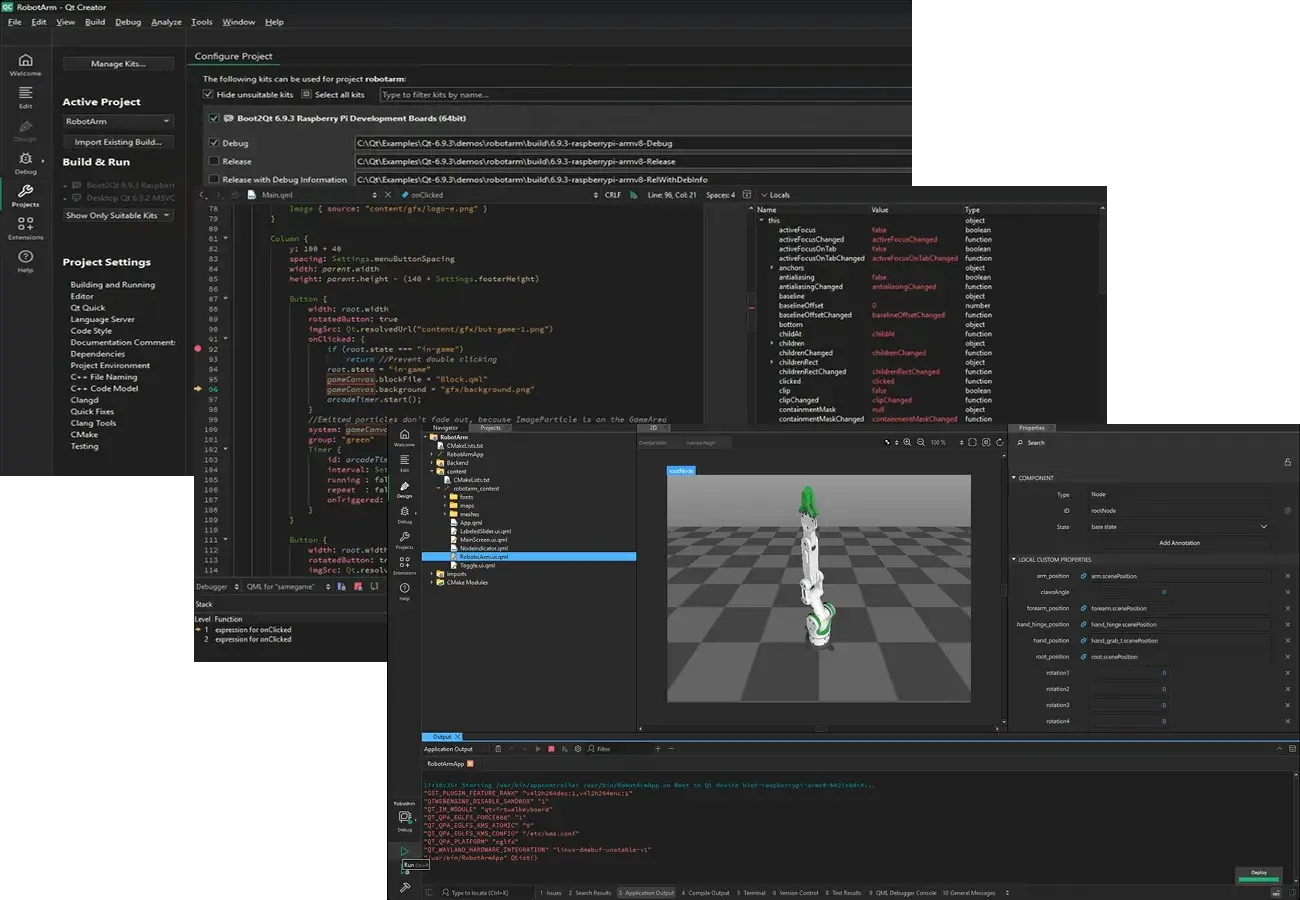Switch to Debug mode with bug icon
The width and height of the screenshot is (1300, 900).
[x=25, y=163]
